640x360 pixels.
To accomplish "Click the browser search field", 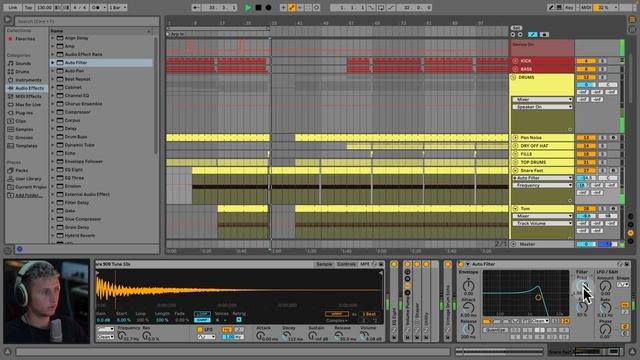I will pyautogui.click(x=87, y=21).
